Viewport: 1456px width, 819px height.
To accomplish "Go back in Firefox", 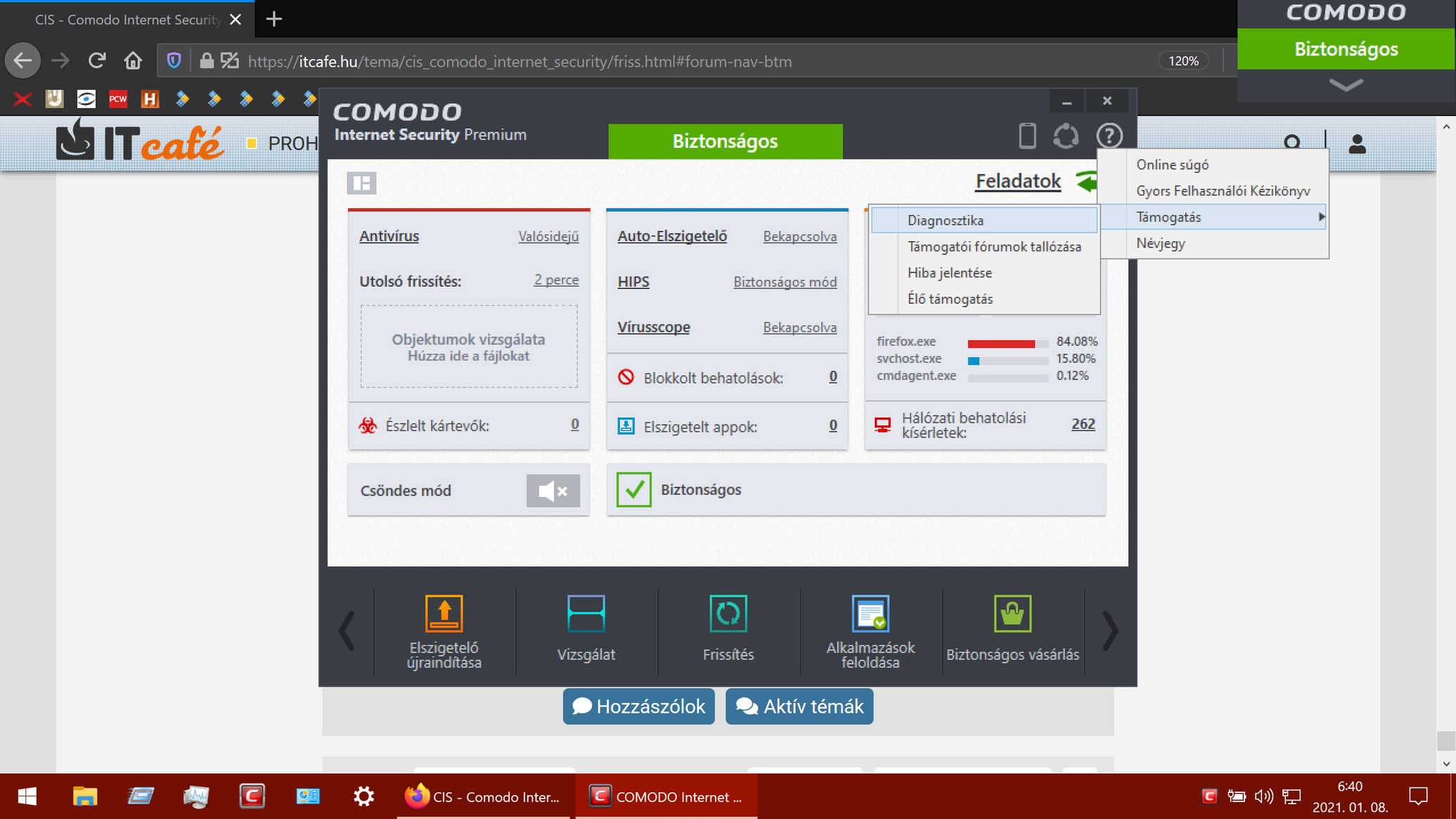I will [x=22, y=61].
